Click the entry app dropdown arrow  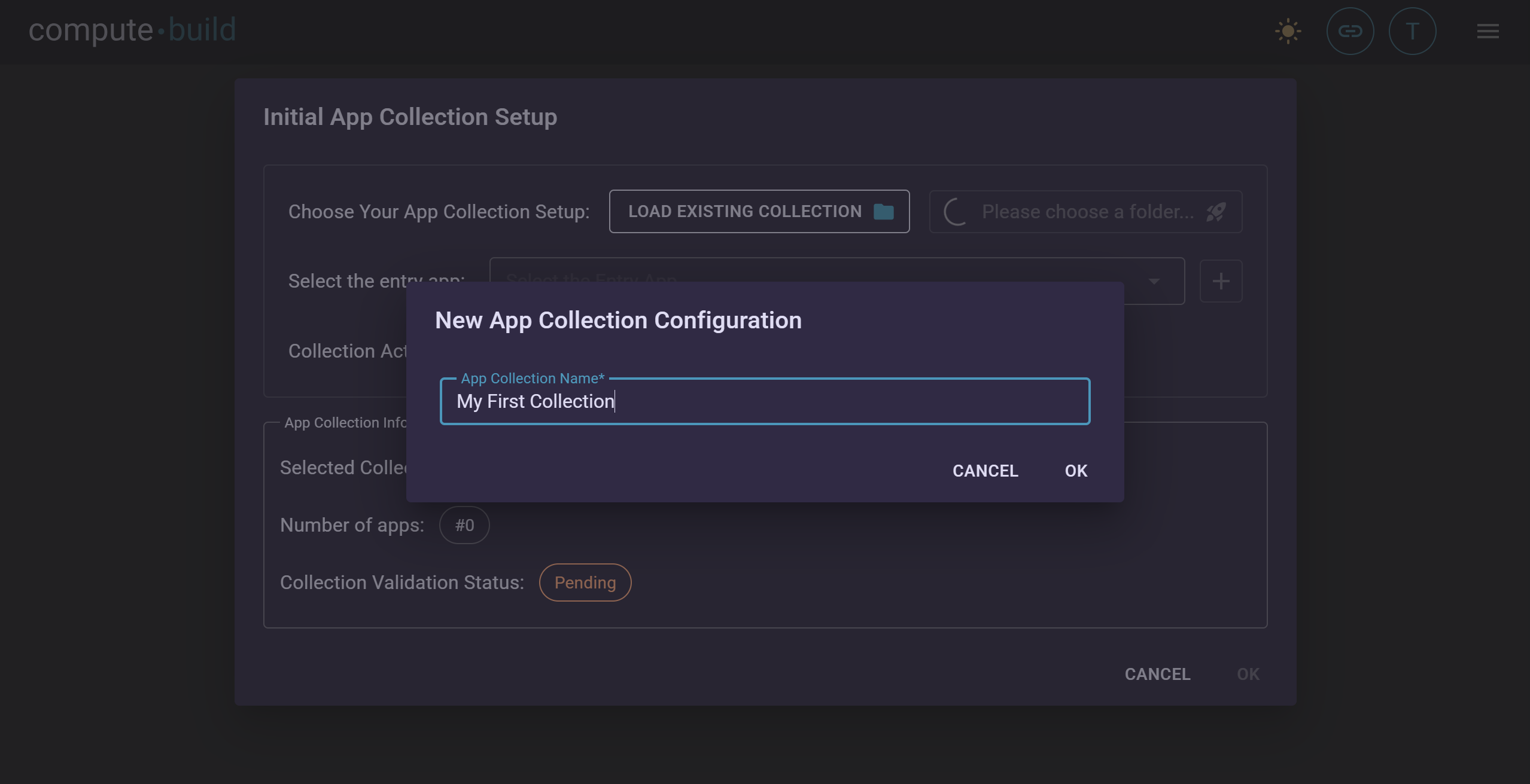(1154, 281)
